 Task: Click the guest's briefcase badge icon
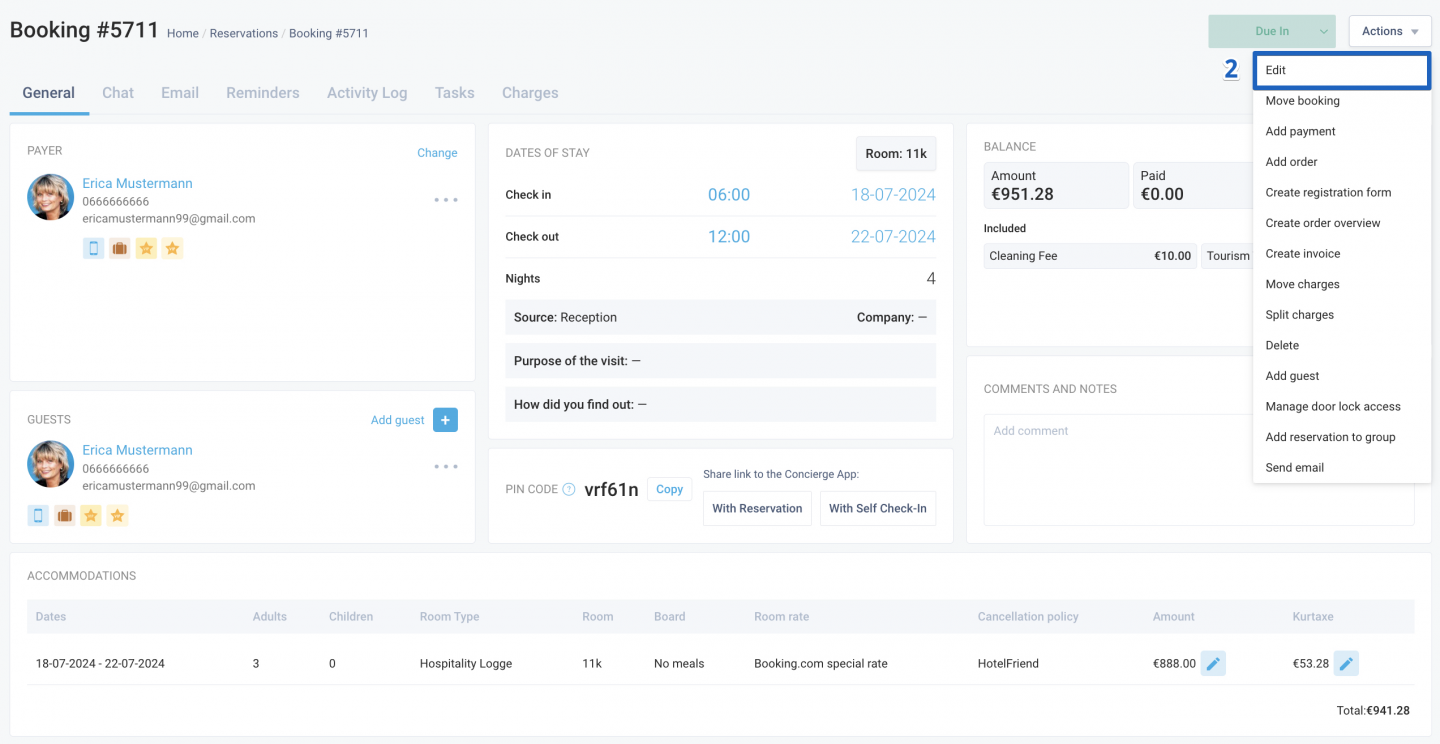pos(65,516)
